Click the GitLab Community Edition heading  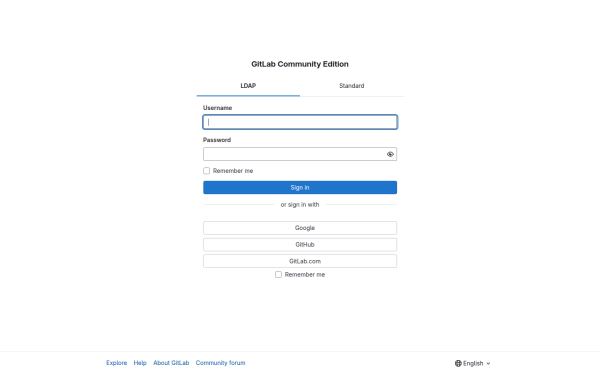tap(300, 64)
